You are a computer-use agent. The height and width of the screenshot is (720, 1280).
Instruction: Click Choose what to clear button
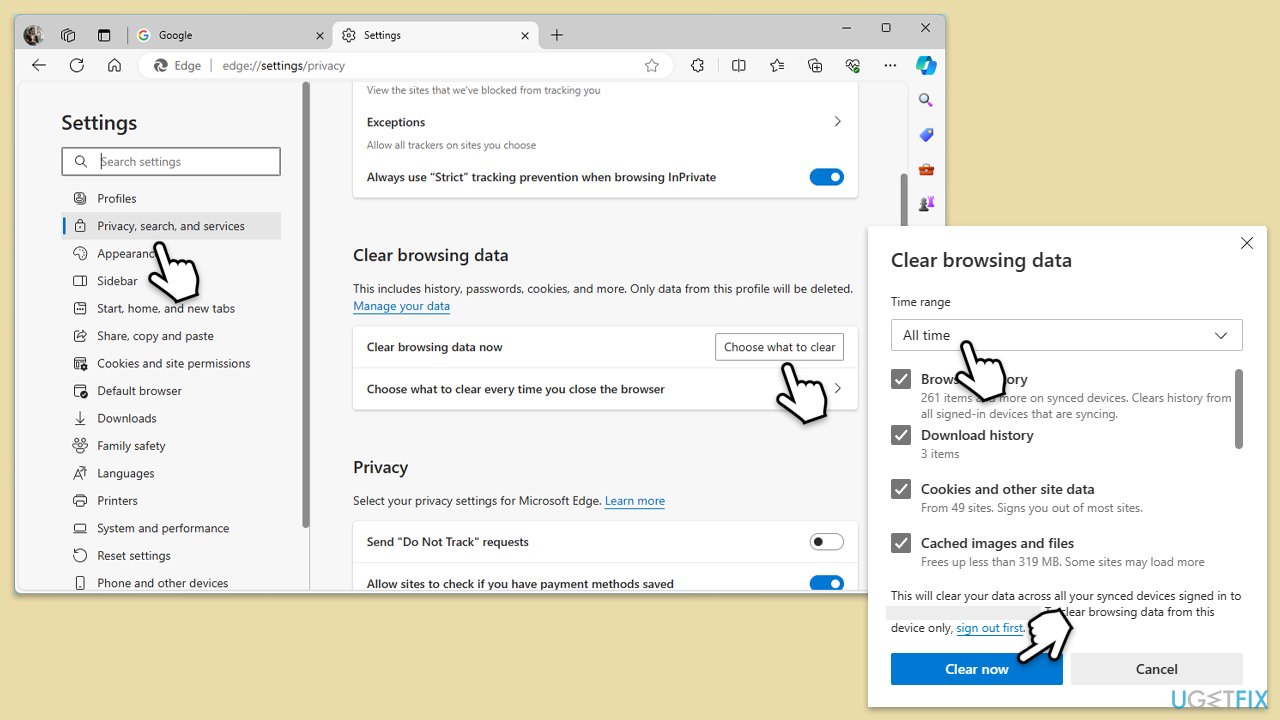pyautogui.click(x=780, y=347)
